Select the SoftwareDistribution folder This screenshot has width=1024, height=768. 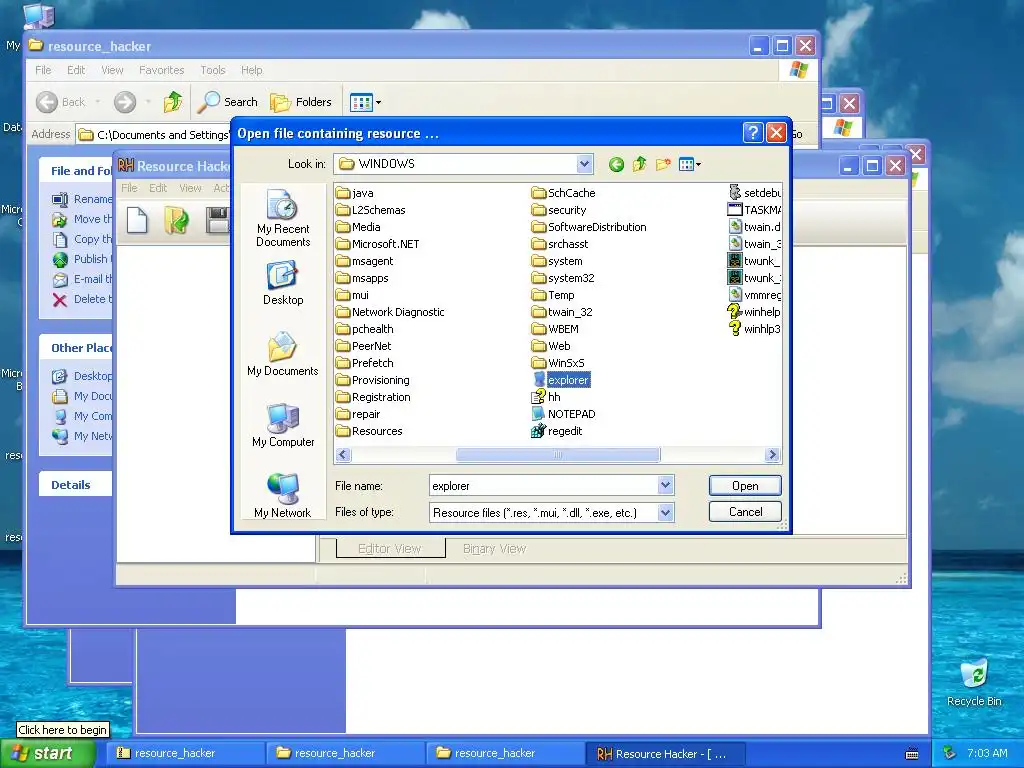pyautogui.click(x=589, y=227)
